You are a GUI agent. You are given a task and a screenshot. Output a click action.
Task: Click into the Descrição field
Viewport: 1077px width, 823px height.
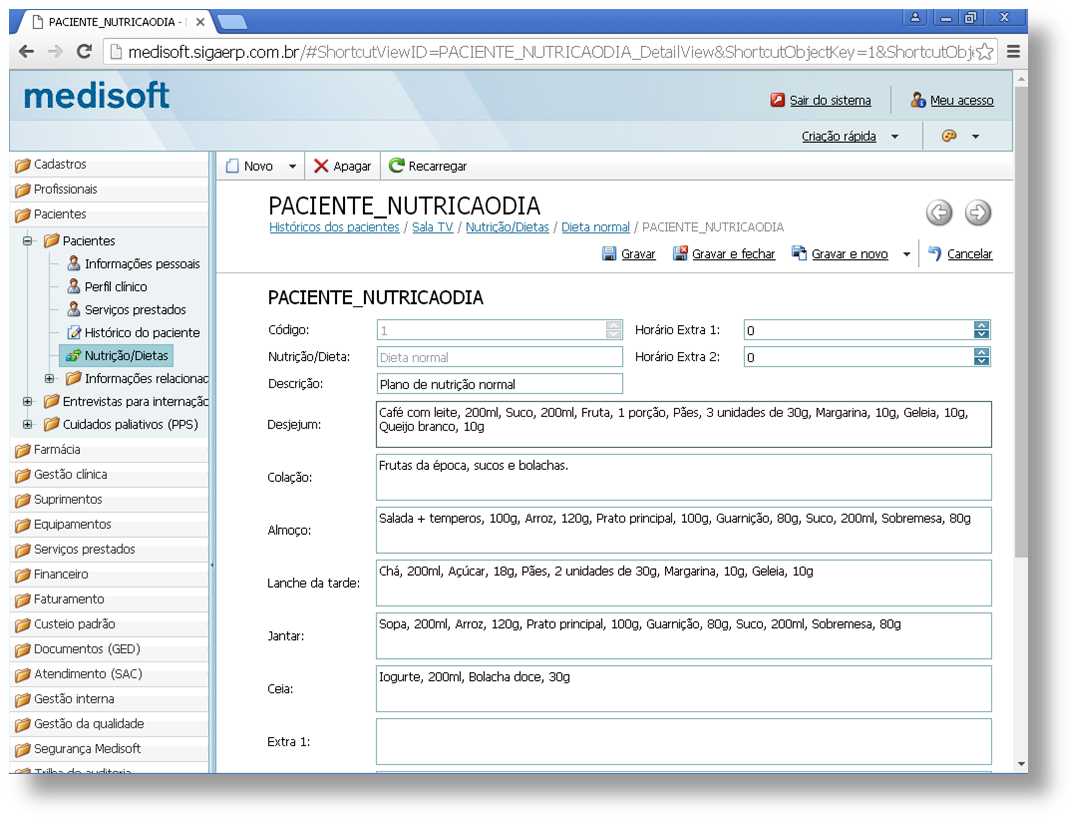coord(499,384)
